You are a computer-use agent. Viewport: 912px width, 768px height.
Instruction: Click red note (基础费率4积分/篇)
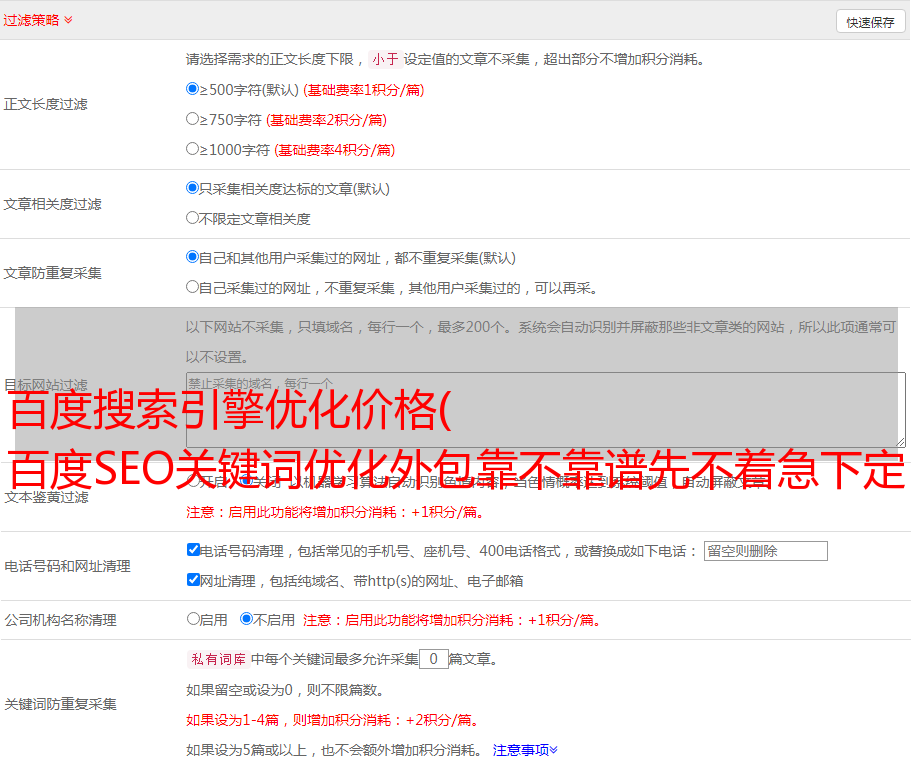tap(335, 150)
